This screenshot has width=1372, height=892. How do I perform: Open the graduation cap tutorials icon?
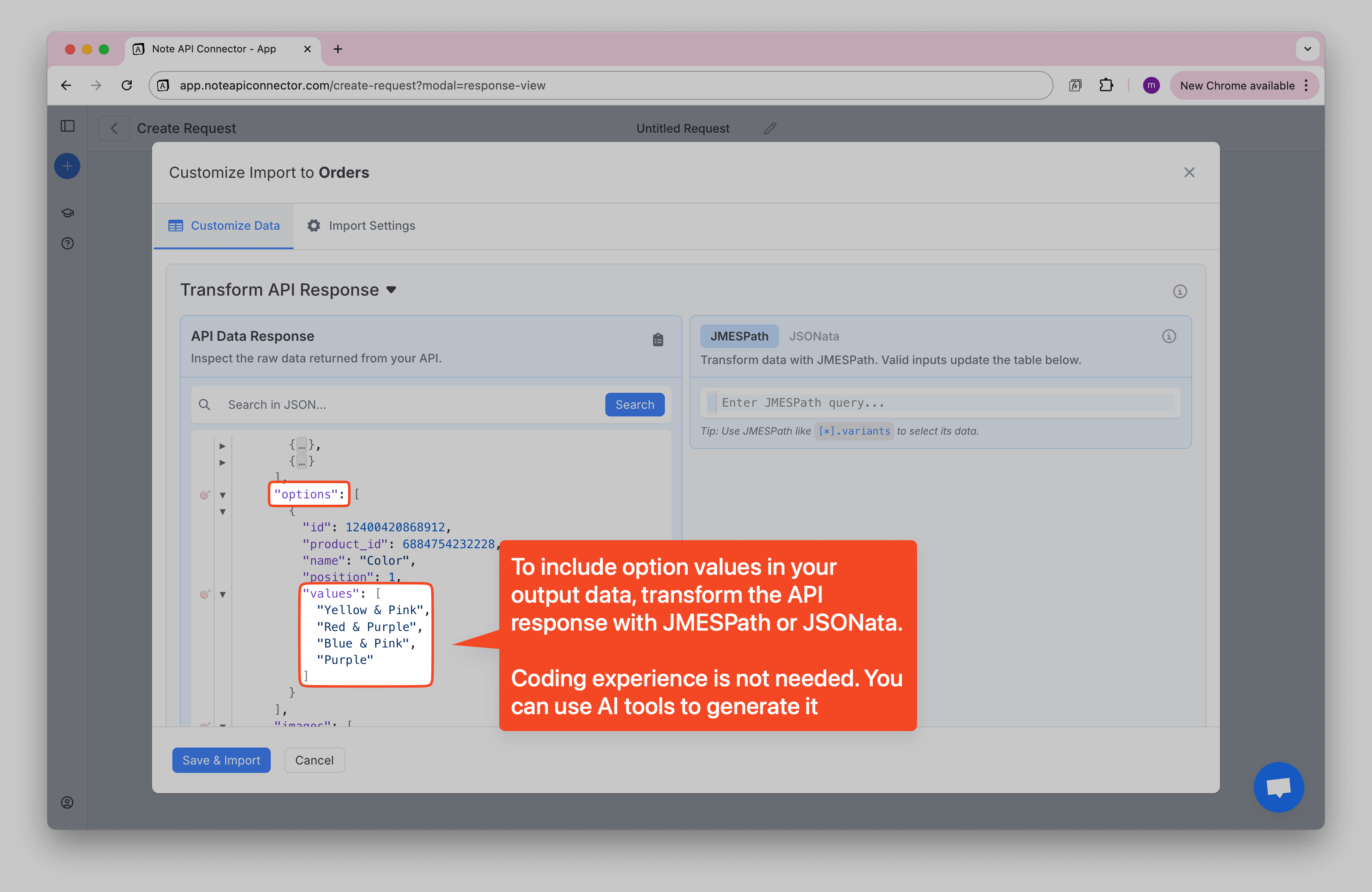click(68, 212)
